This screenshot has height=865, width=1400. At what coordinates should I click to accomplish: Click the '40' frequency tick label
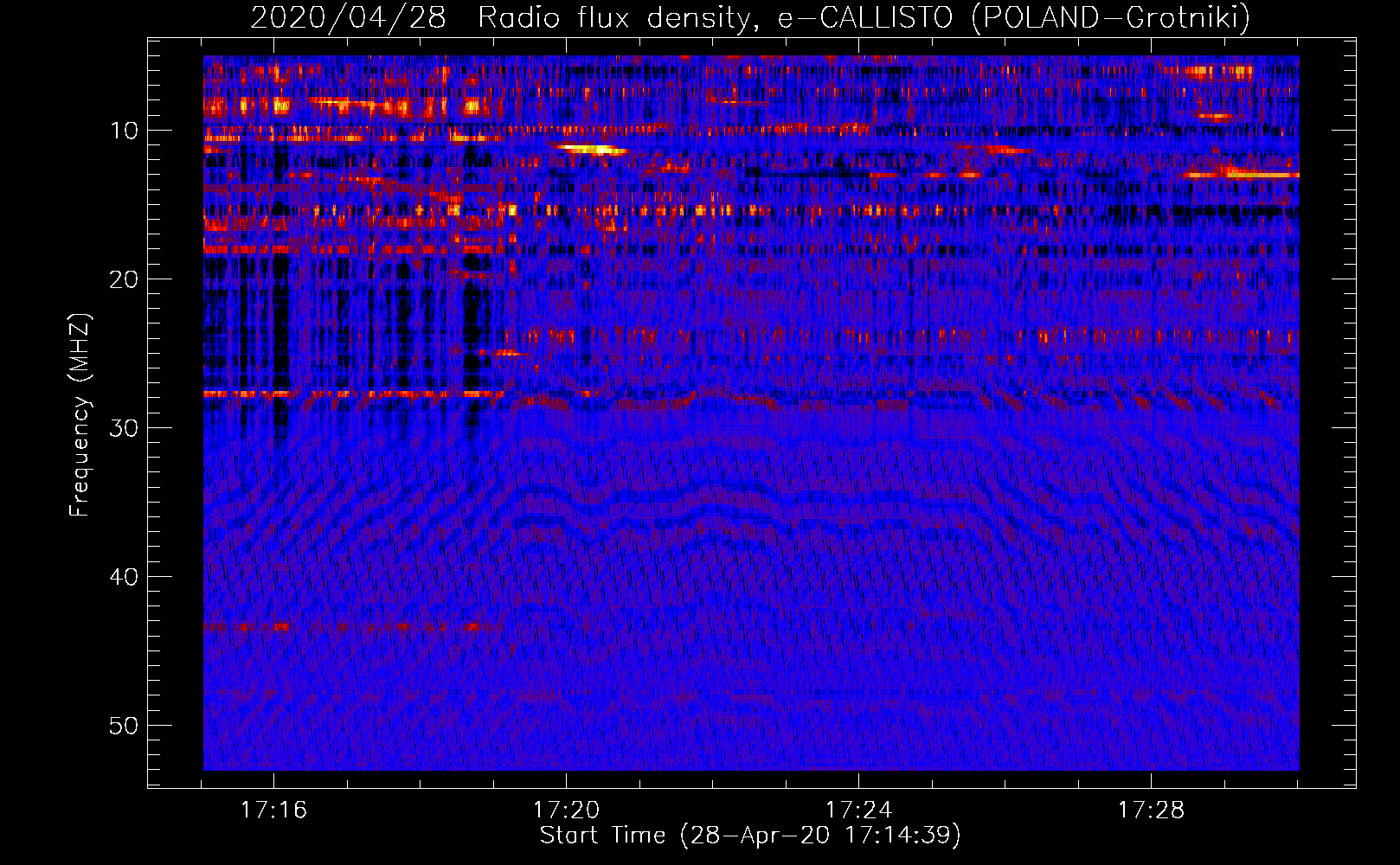click(125, 577)
